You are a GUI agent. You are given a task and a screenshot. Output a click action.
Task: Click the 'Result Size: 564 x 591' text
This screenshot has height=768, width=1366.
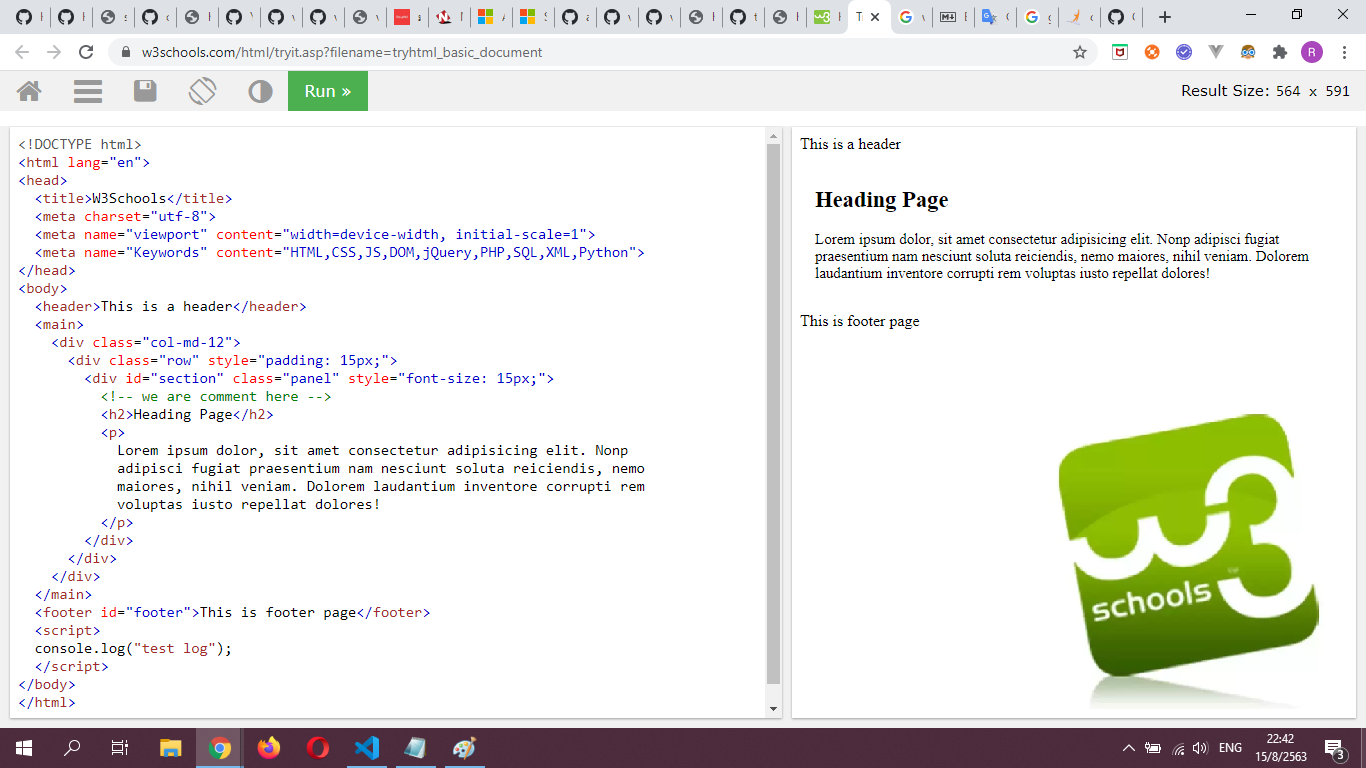(x=1265, y=91)
